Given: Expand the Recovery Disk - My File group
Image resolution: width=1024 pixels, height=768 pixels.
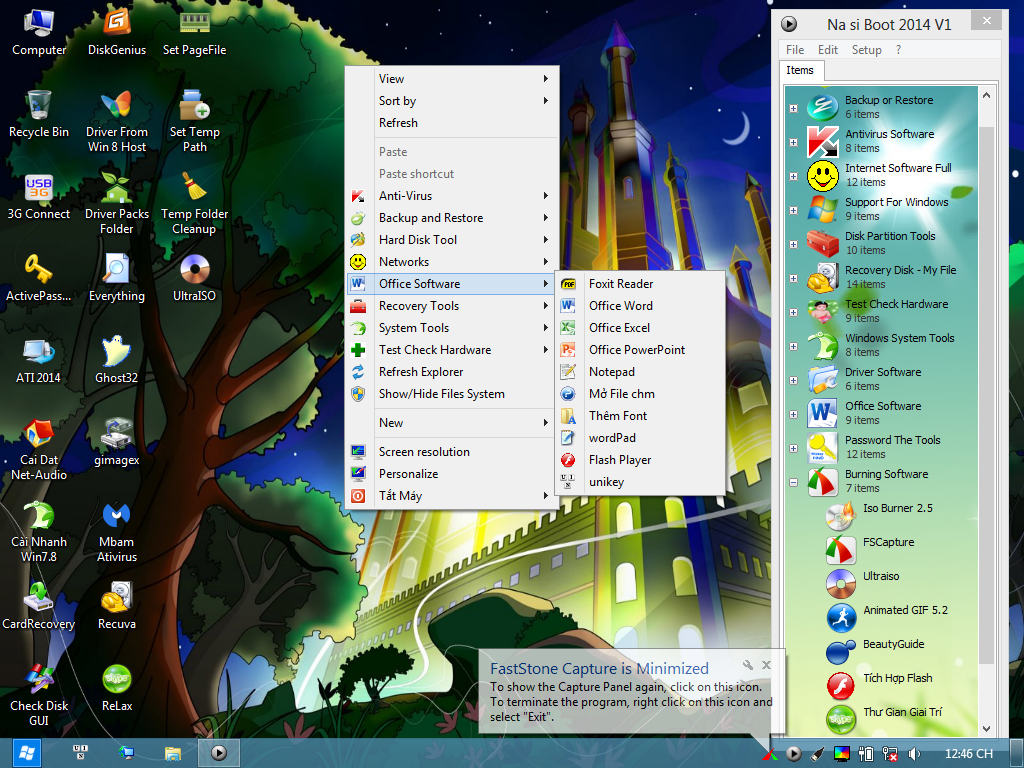Looking at the screenshot, I should point(793,278).
